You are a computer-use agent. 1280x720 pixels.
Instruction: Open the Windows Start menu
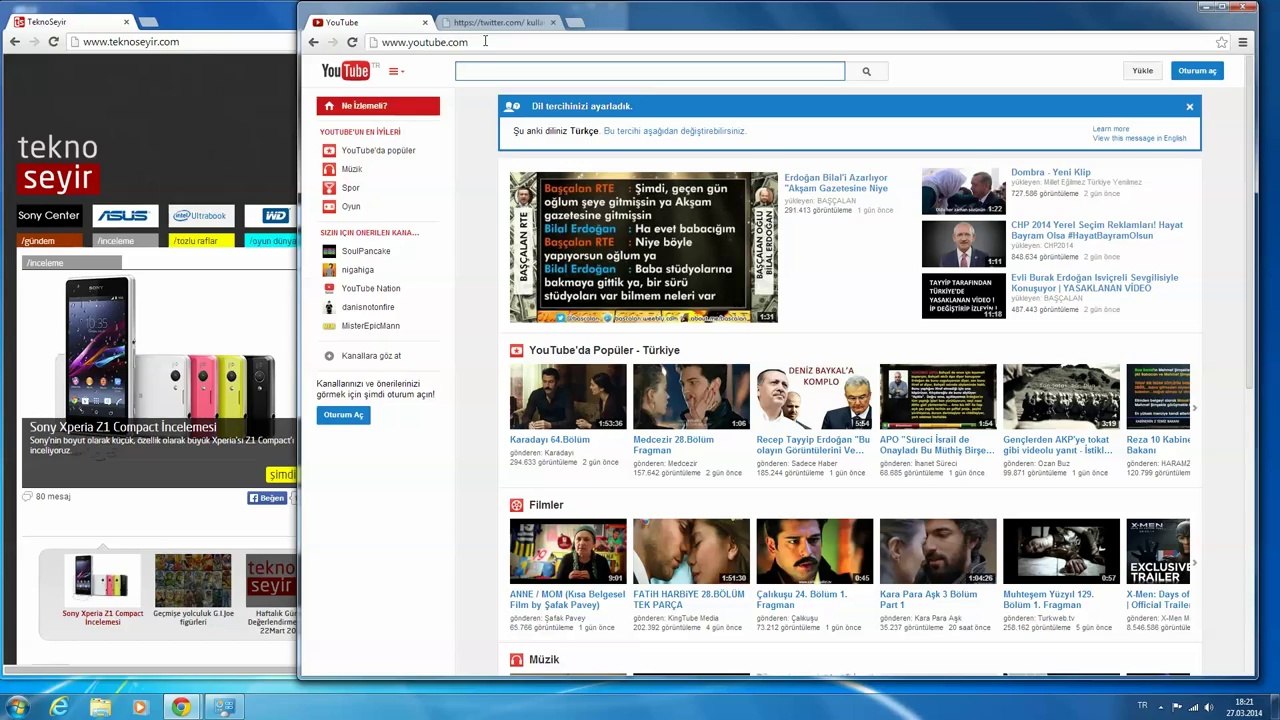[x=17, y=707]
